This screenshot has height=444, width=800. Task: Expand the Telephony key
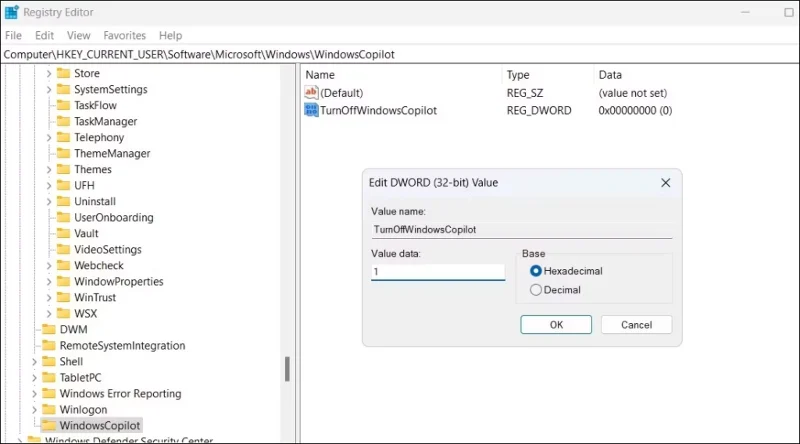click(49, 137)
